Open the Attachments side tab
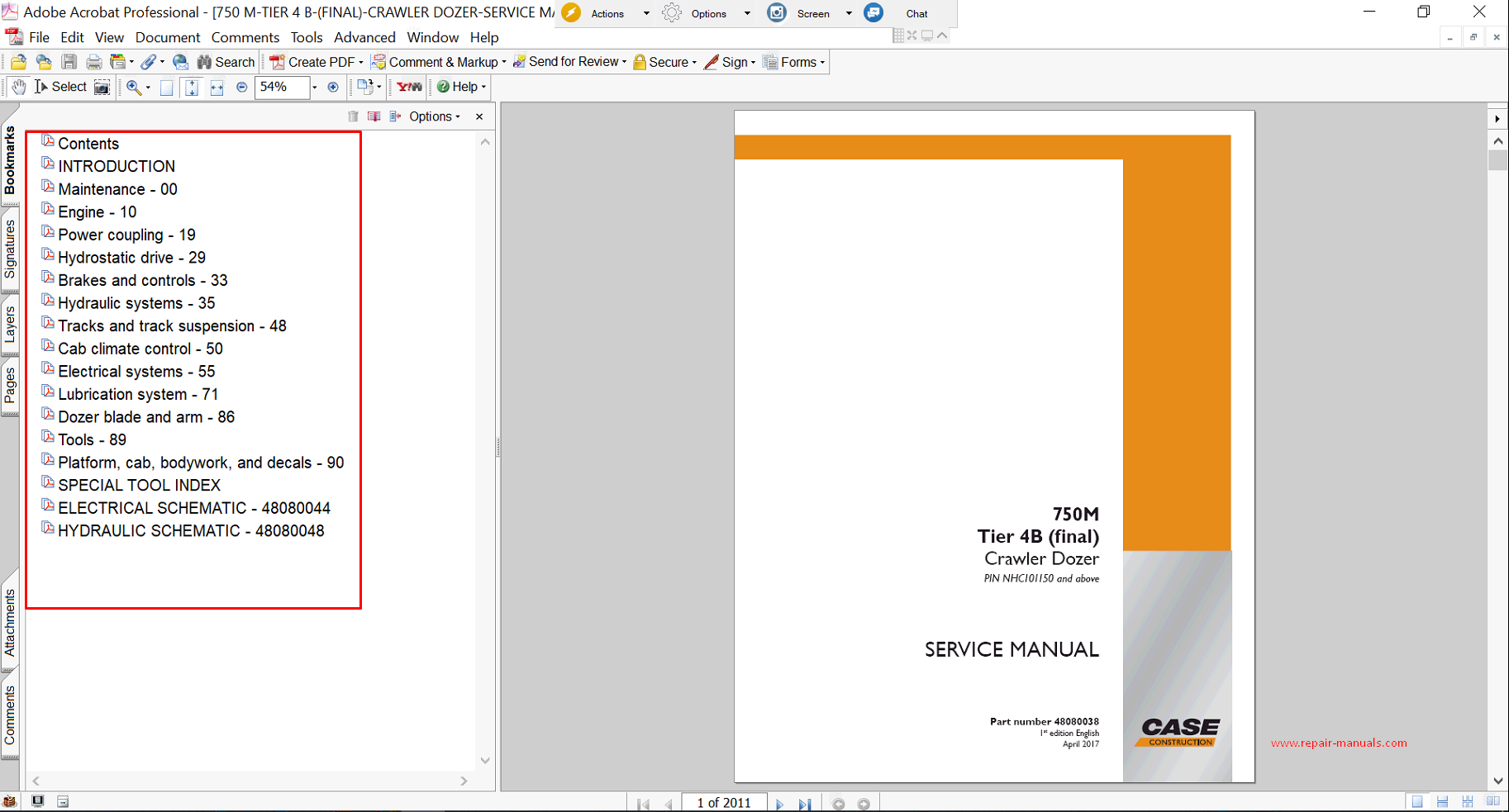1509x812 pixels. point(10,622)
